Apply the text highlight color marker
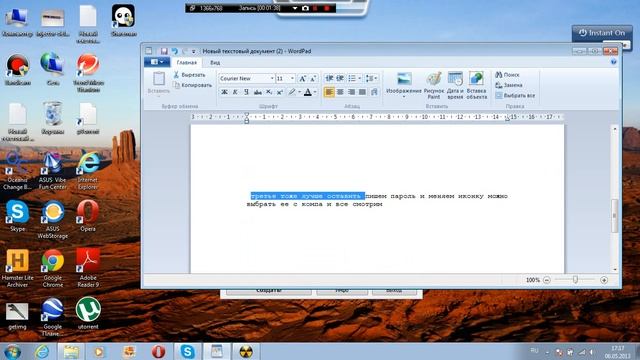This screenshot has width=640, height=360. pyautogui.click(x=292, y=92)
